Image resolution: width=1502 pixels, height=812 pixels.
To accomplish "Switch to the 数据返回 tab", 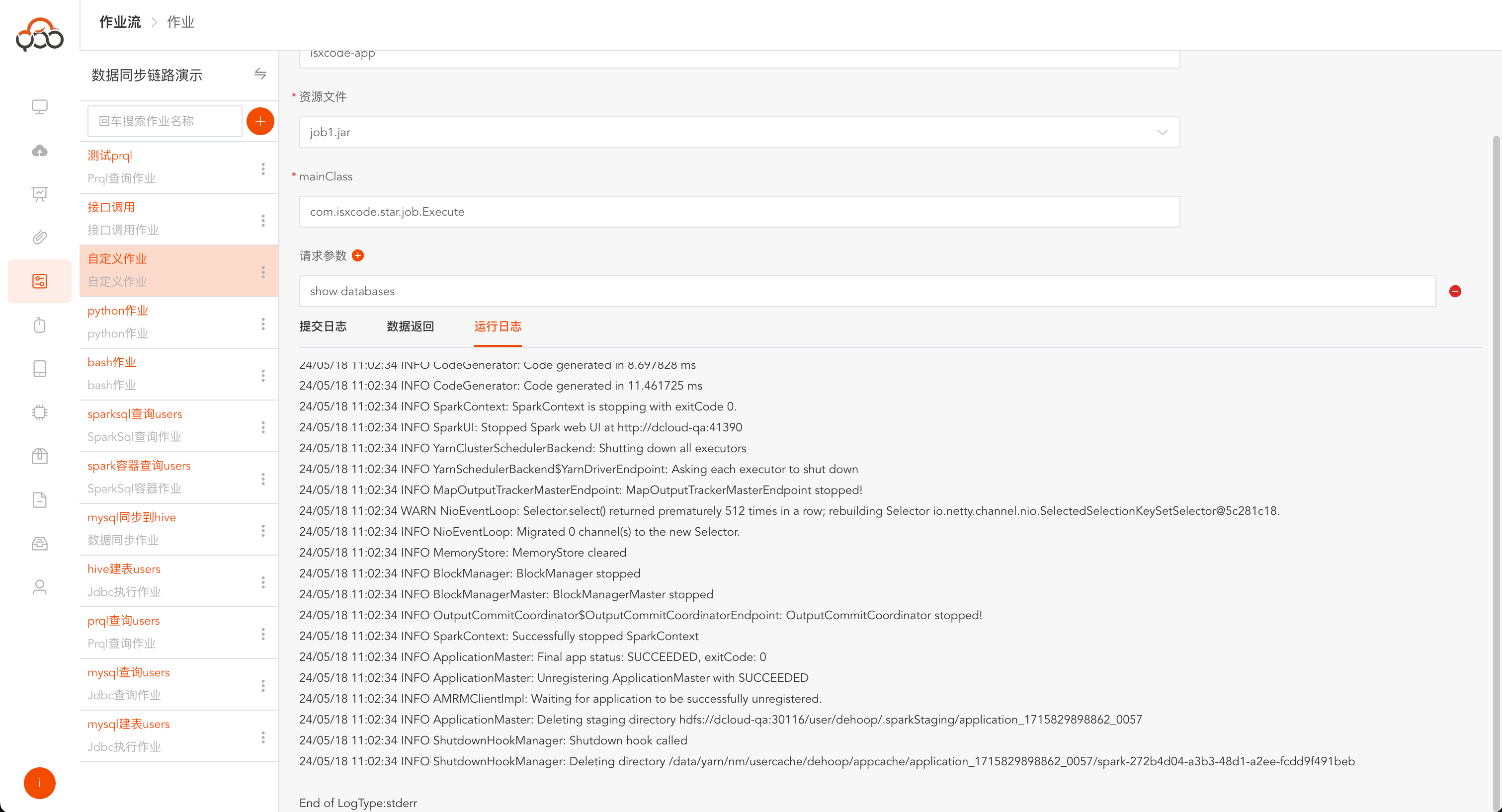I will click(x=410, y=326).
